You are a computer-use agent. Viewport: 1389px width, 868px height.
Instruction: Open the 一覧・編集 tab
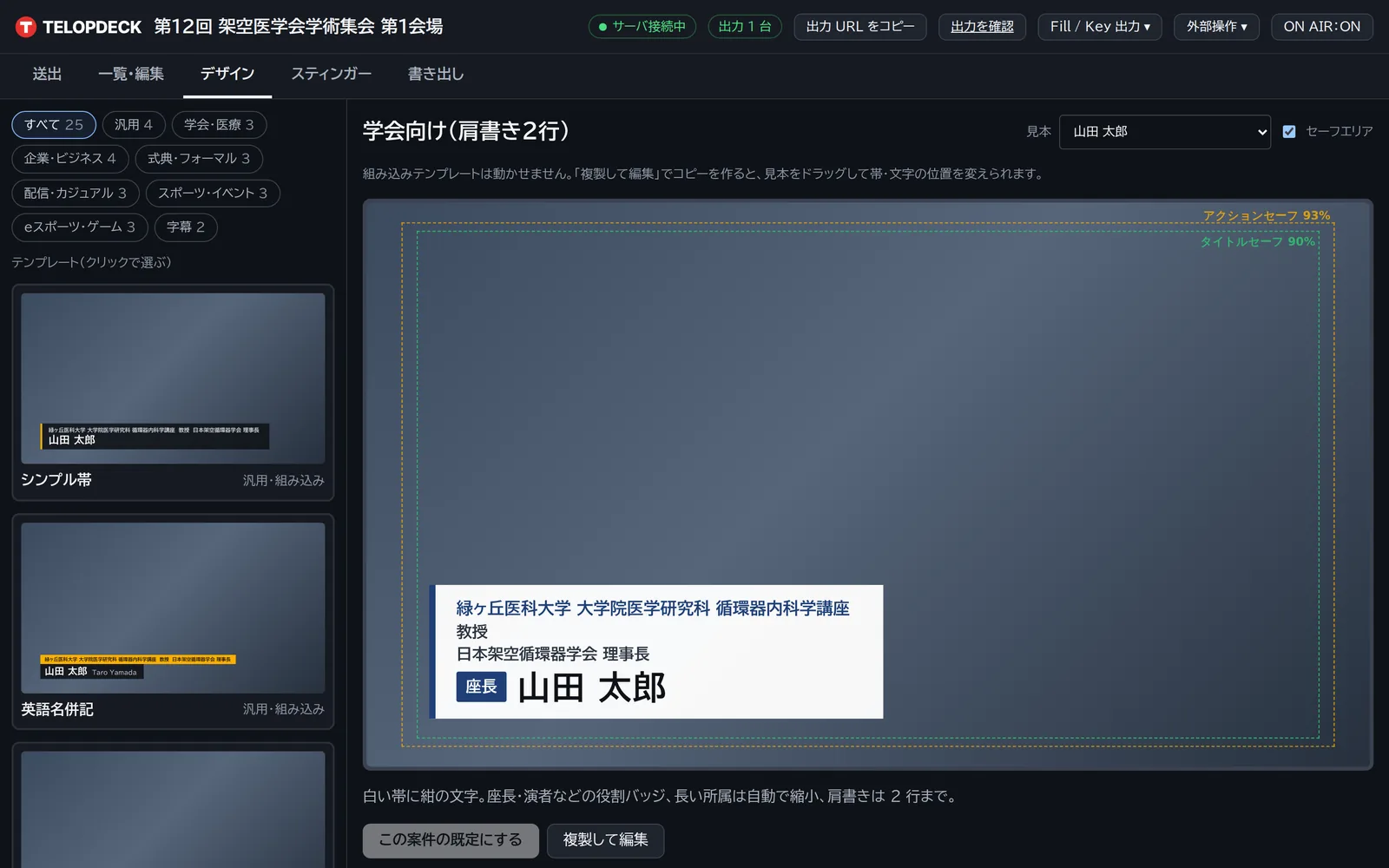click(130, 75)
